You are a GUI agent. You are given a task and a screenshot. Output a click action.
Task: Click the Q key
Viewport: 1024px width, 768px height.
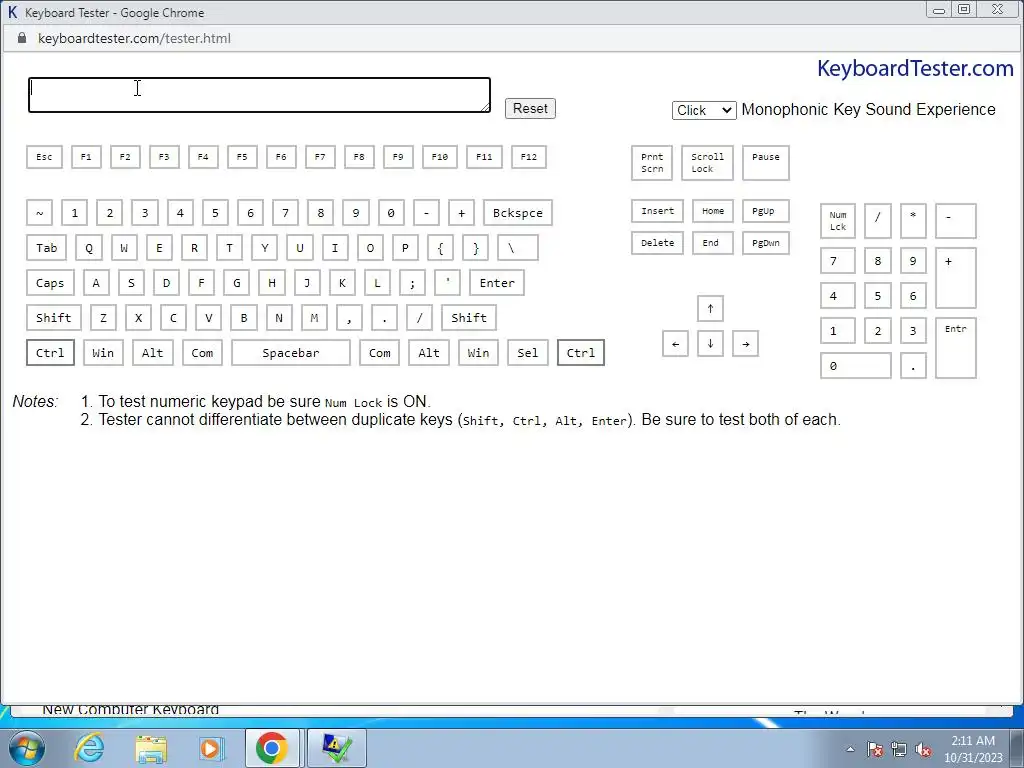[89, 248]
